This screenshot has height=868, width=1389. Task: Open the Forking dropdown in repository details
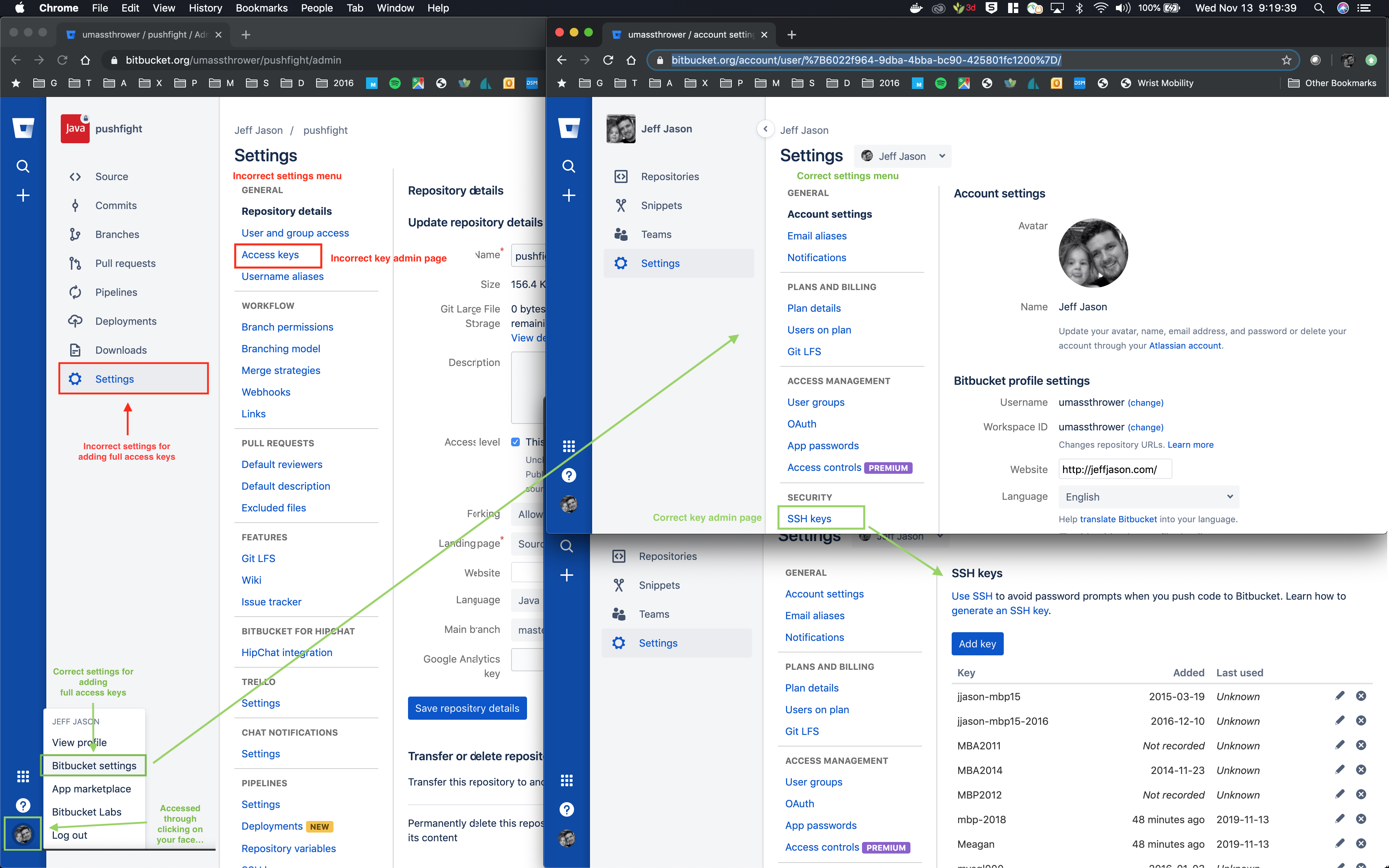click(x=528, y=514)
